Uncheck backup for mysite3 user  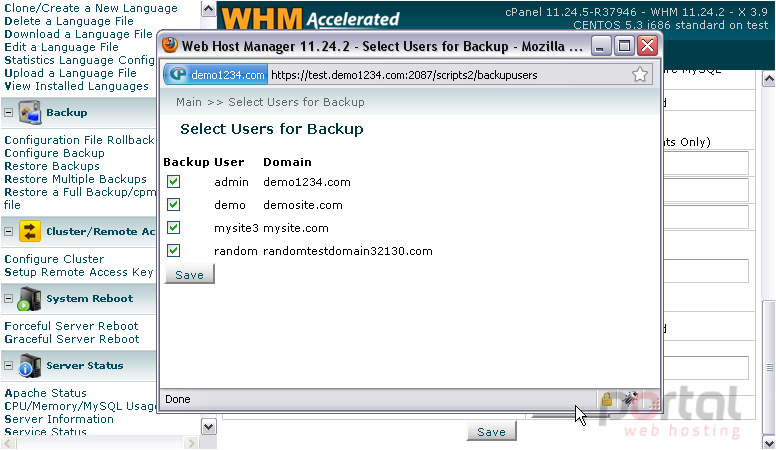coord(173,228)
